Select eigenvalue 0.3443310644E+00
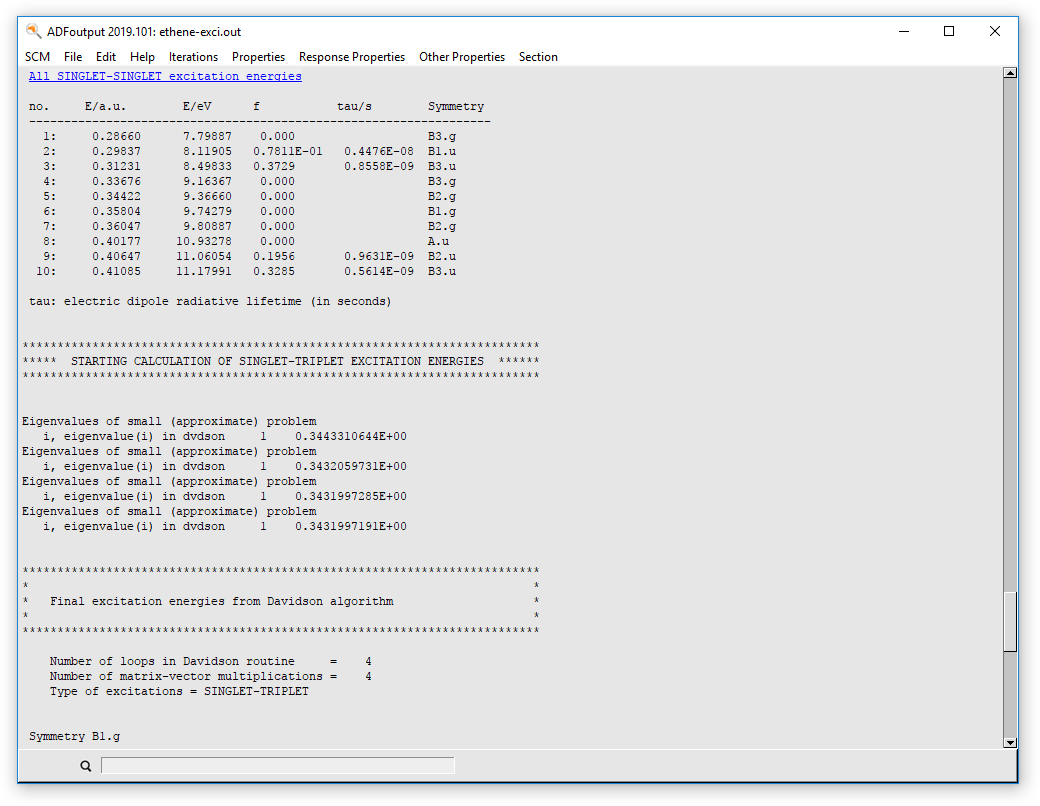Image resolution: width=1040 pixels, height=806 pixels. pos(351,437)
